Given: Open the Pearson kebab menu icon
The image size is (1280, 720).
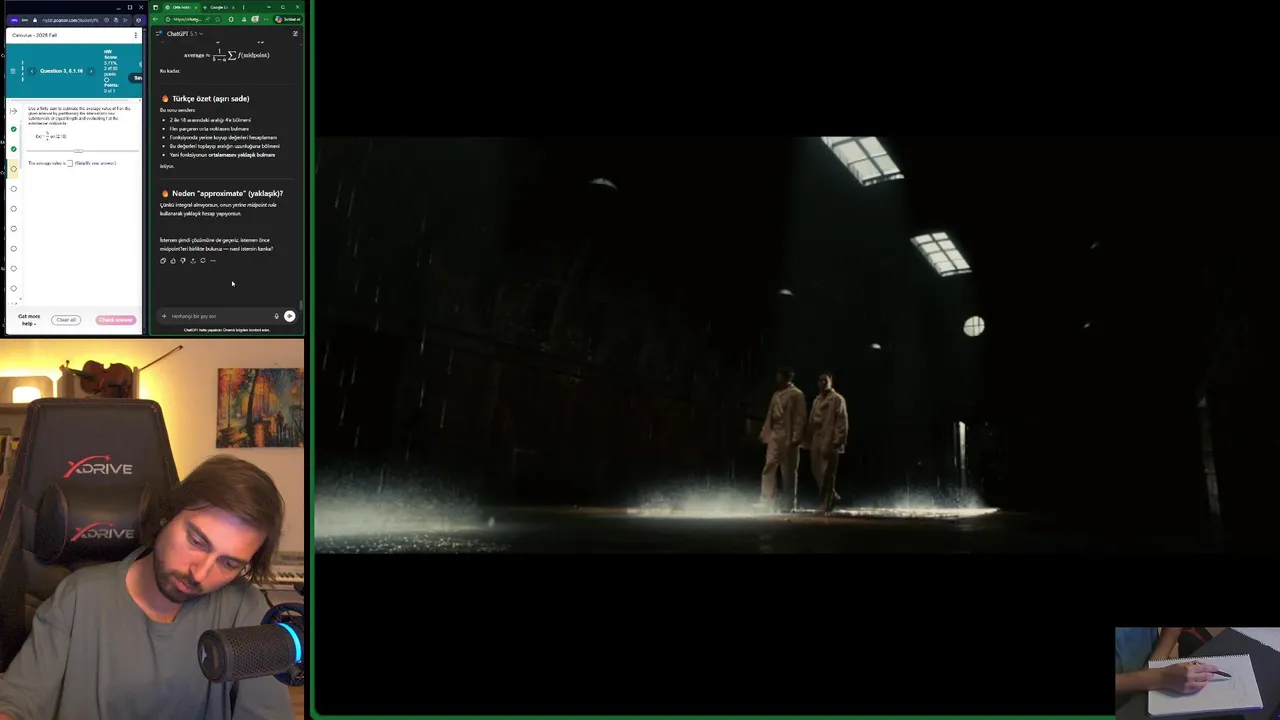Looking at the screenshot, I should click(x=136, y=35).
